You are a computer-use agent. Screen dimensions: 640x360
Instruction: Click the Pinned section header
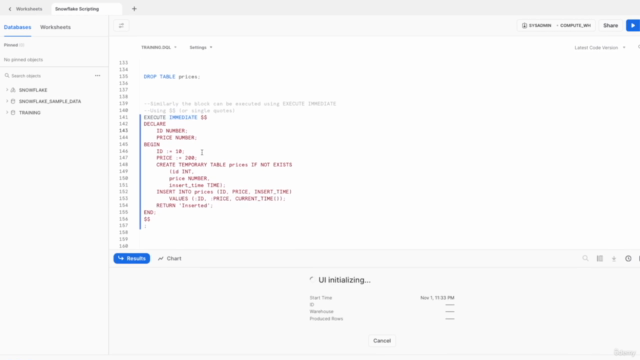(14, 45)
